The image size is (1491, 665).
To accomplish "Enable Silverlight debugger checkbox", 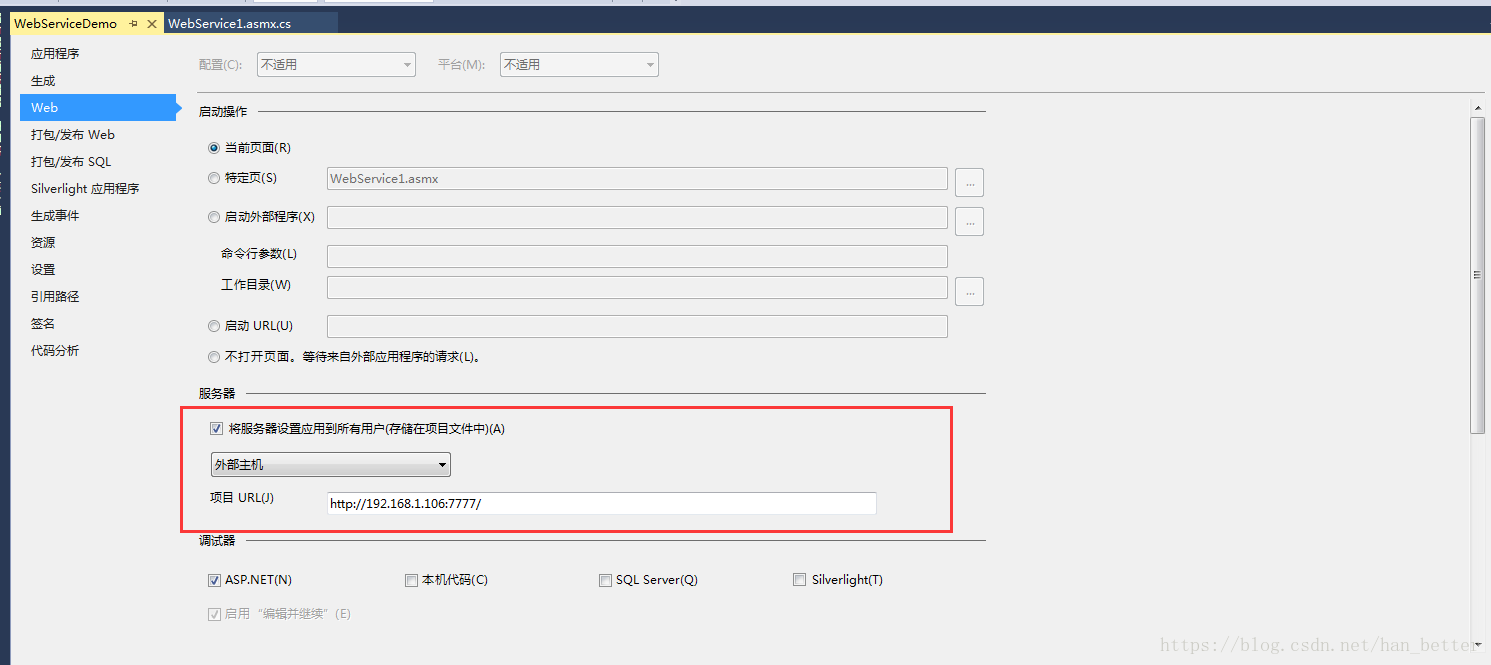I will 799,580.
